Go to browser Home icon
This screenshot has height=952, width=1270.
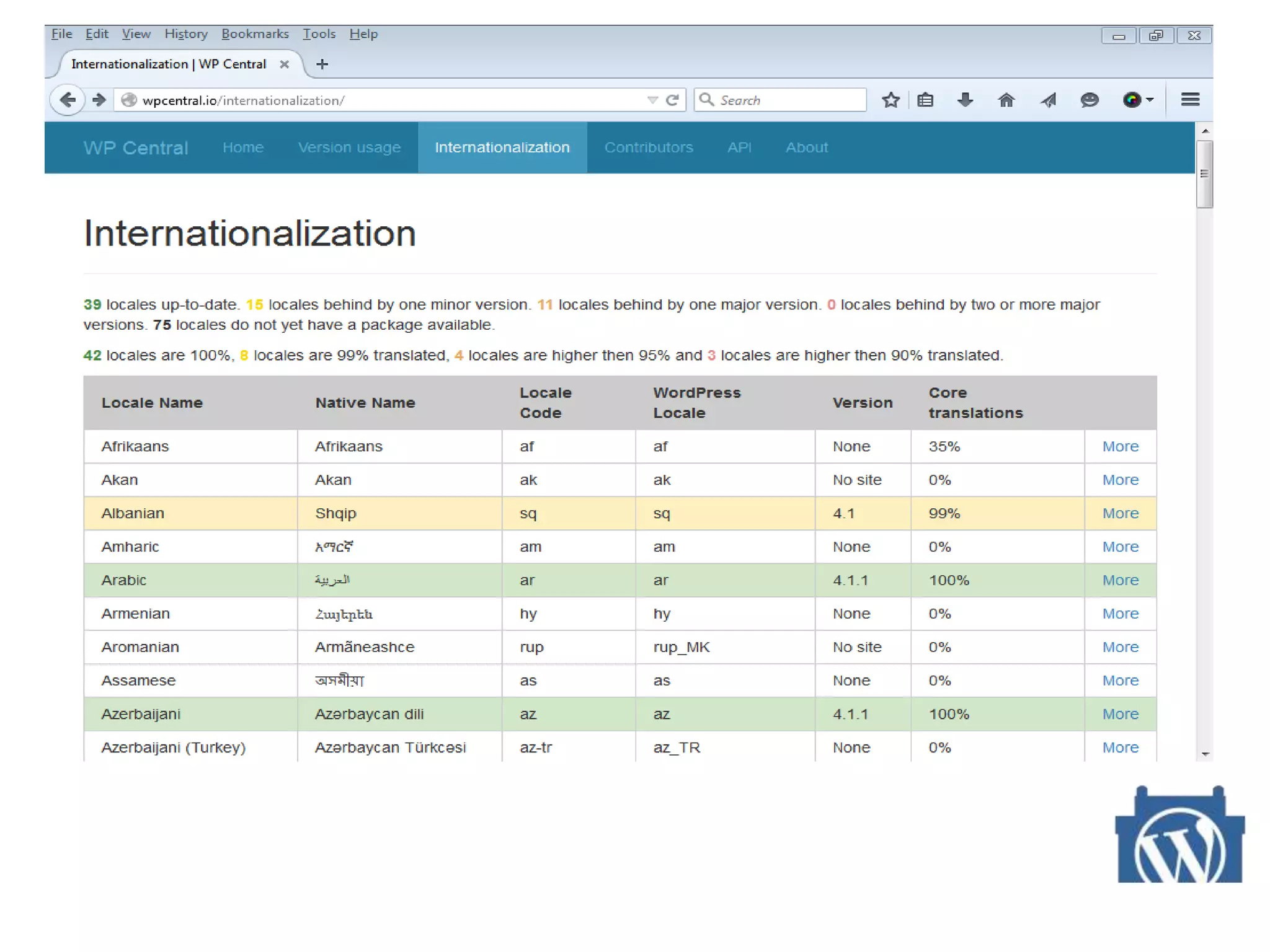click(x=1006, y=100)
